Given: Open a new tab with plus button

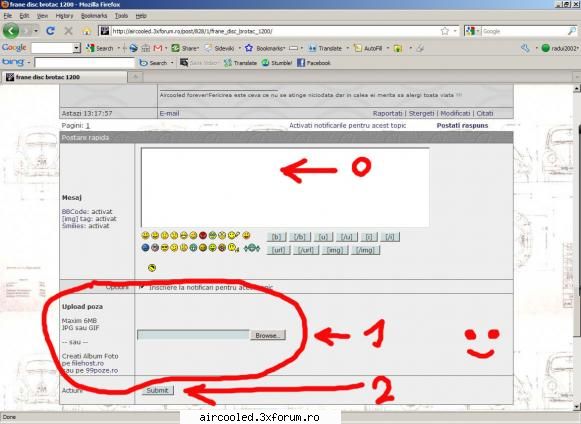Looking at the screenshot, I should point(136,77).
